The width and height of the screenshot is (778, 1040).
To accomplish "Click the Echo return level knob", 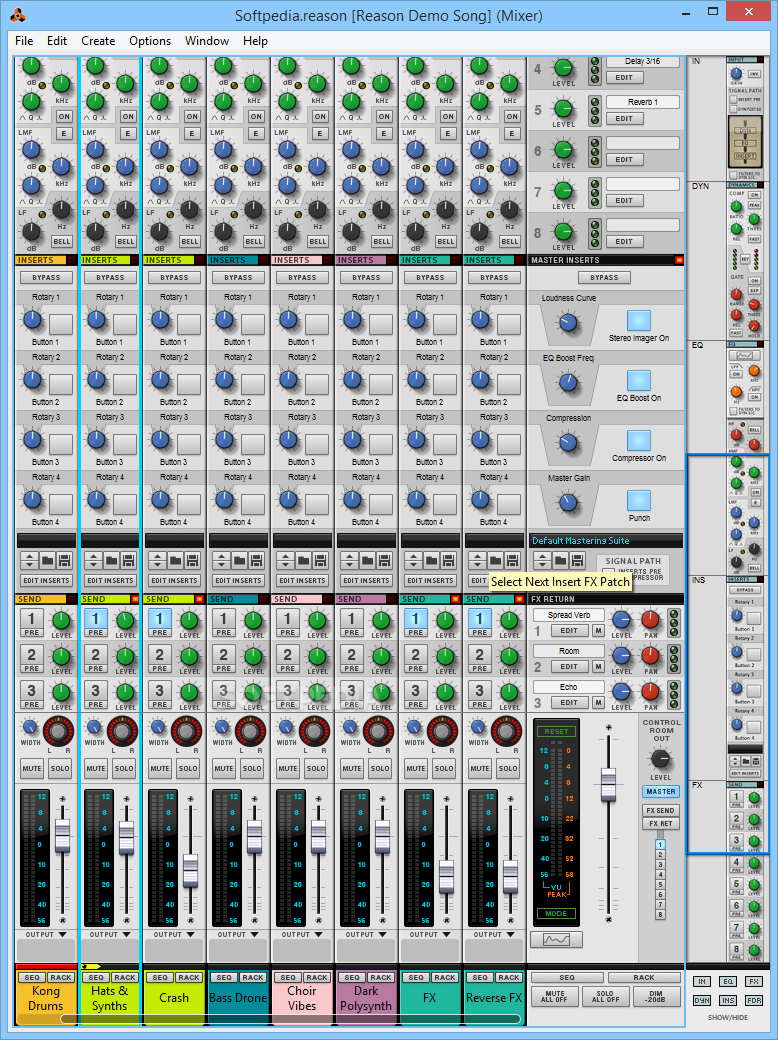I will [x=621, y=692].
